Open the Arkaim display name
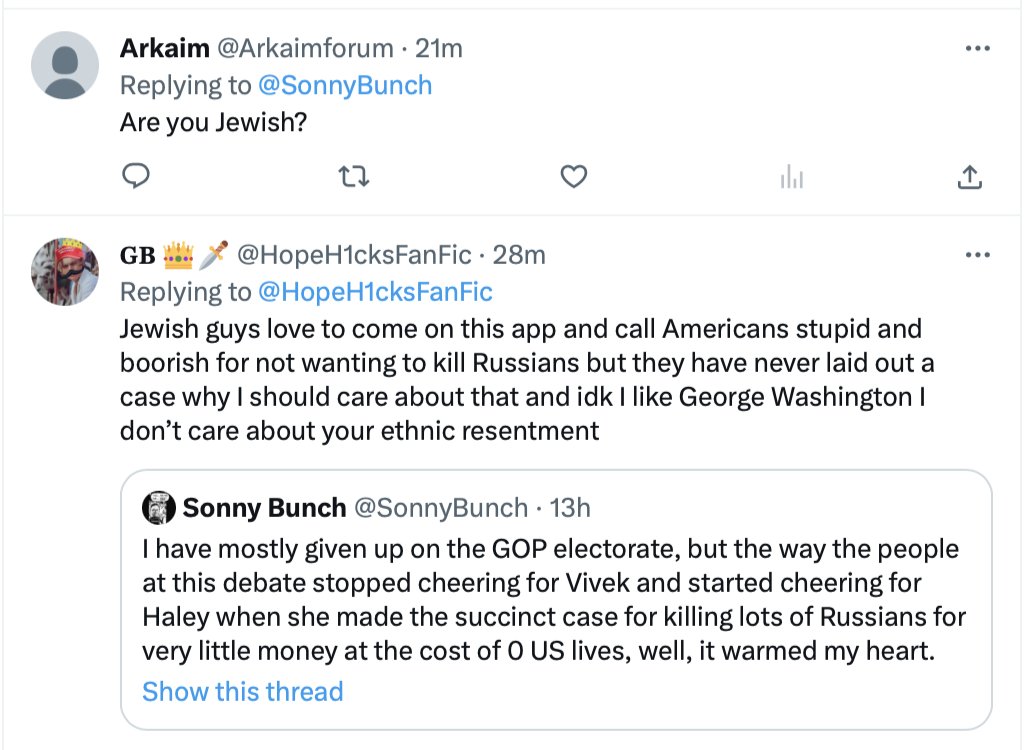 click(x=164, y=48)
